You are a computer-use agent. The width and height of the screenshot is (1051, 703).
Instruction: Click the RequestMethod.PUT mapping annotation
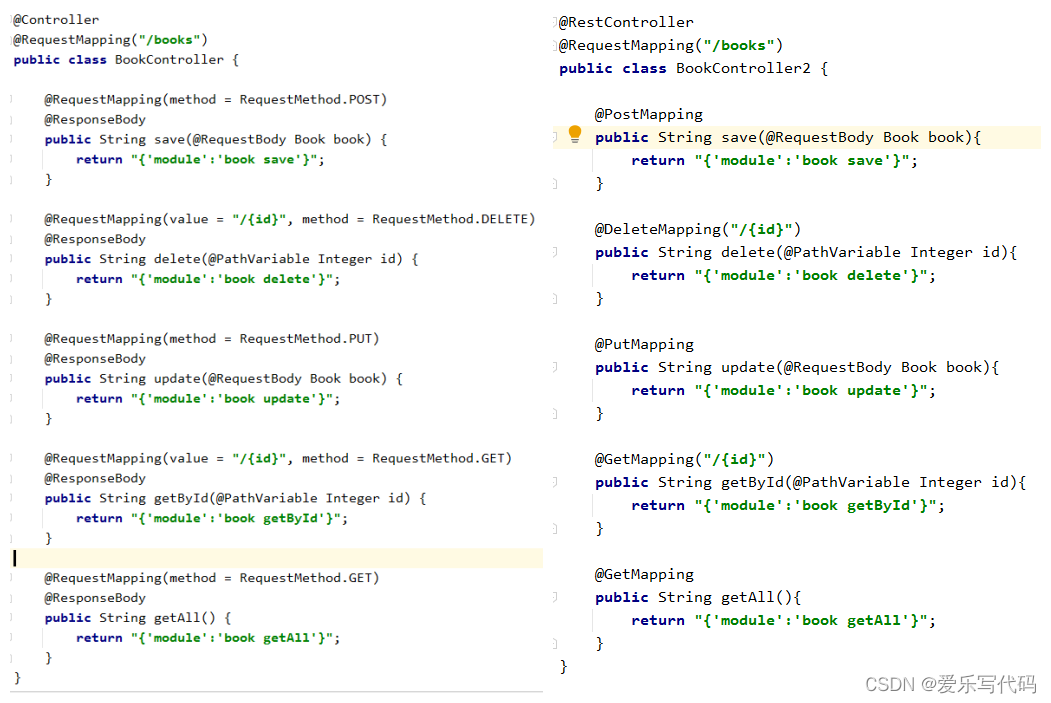212,338
